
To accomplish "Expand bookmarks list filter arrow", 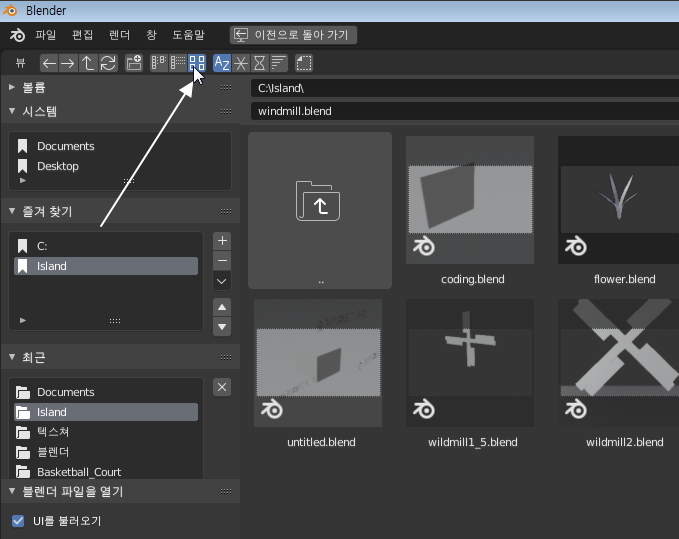I will (23, 320).
